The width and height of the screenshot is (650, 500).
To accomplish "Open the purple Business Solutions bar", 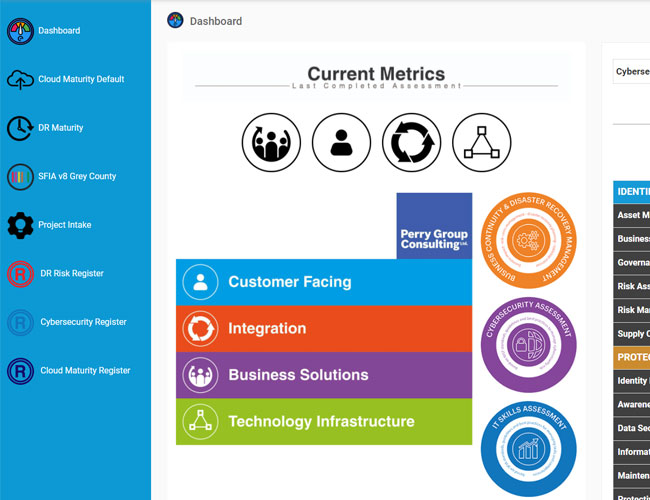I will tap(324, 375).
